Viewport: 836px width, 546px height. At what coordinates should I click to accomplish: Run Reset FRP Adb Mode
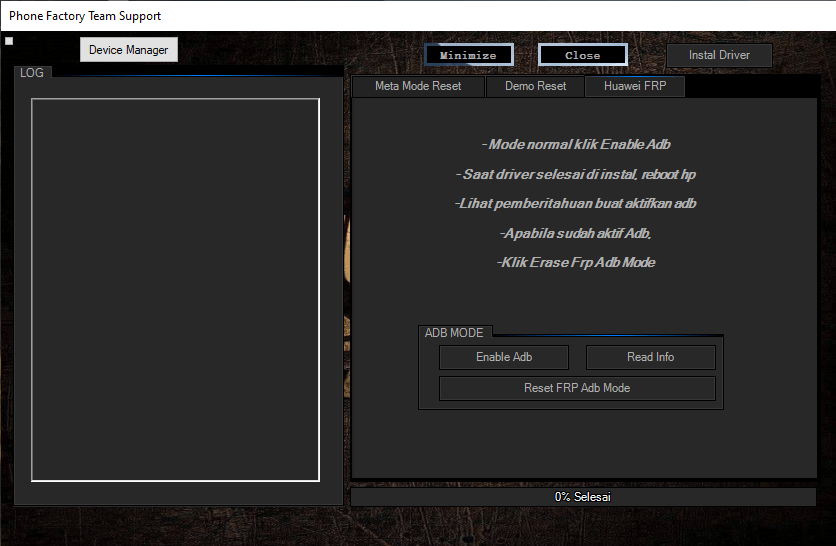click(x=577, y=388)
